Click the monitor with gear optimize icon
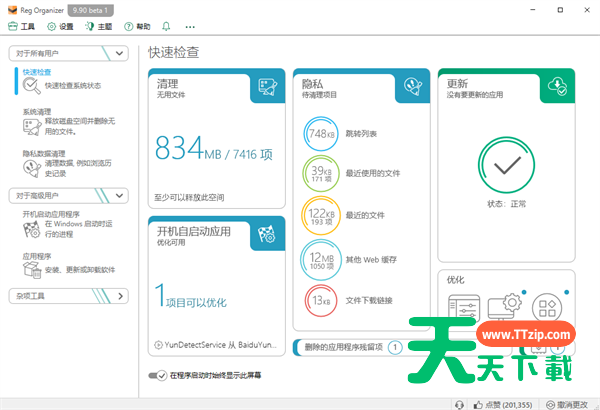600x410 pixels. click(505, 306)
